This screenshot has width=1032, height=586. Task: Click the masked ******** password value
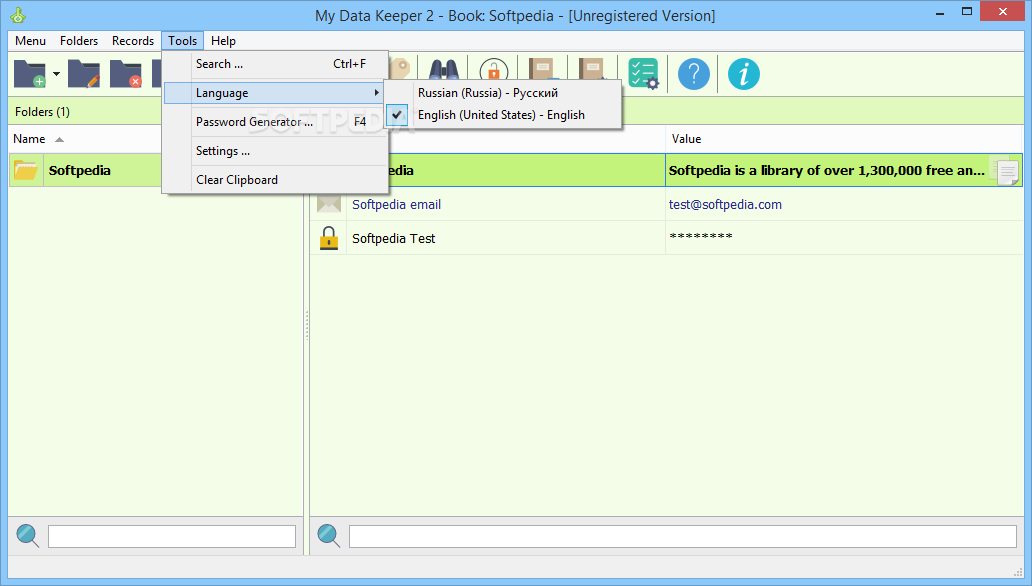(x=701, y=237)
